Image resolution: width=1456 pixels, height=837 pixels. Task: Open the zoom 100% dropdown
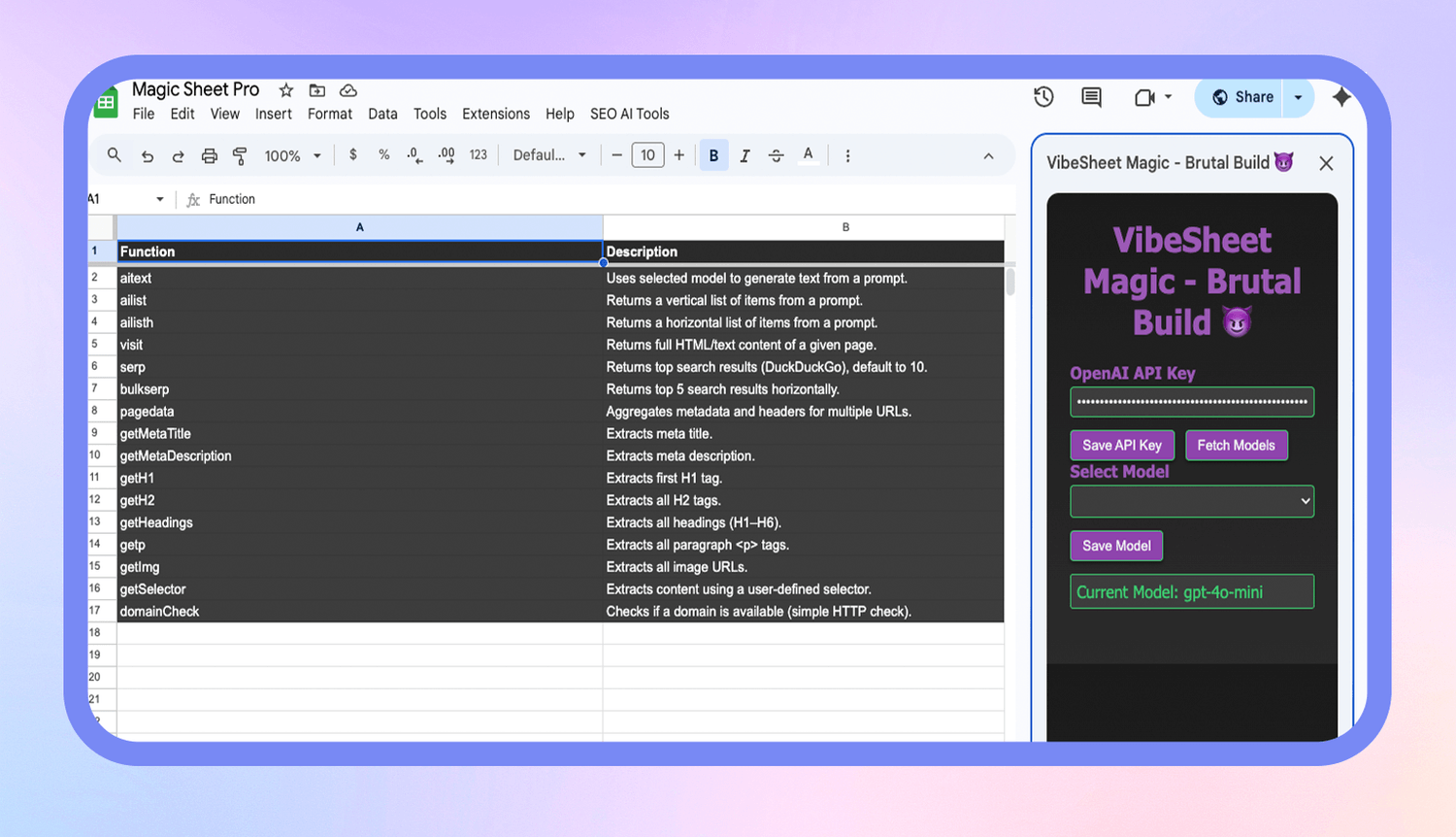(292, 155)
